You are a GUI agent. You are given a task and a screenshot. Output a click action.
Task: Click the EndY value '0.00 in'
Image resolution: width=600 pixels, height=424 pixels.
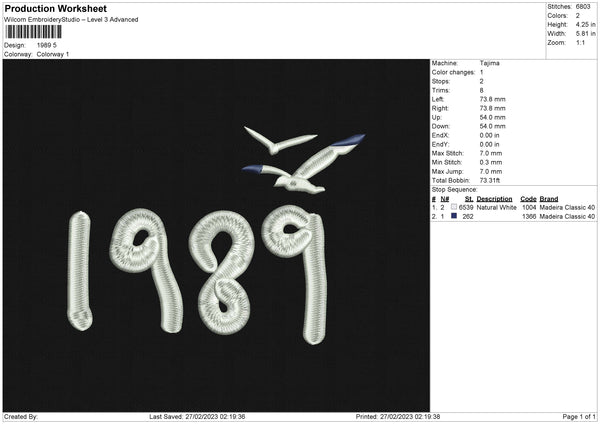coord(489,144)
